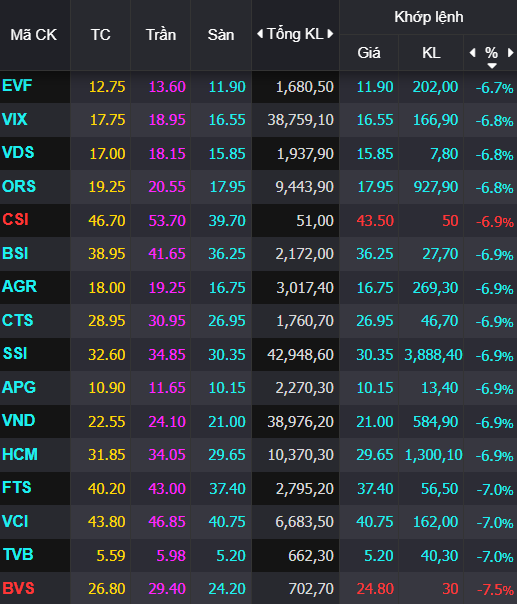Image resolution: width=517 pixels, height=604 pixels.
Task: Open the HCM stock symbol
Action: click(x=20, y=454)
